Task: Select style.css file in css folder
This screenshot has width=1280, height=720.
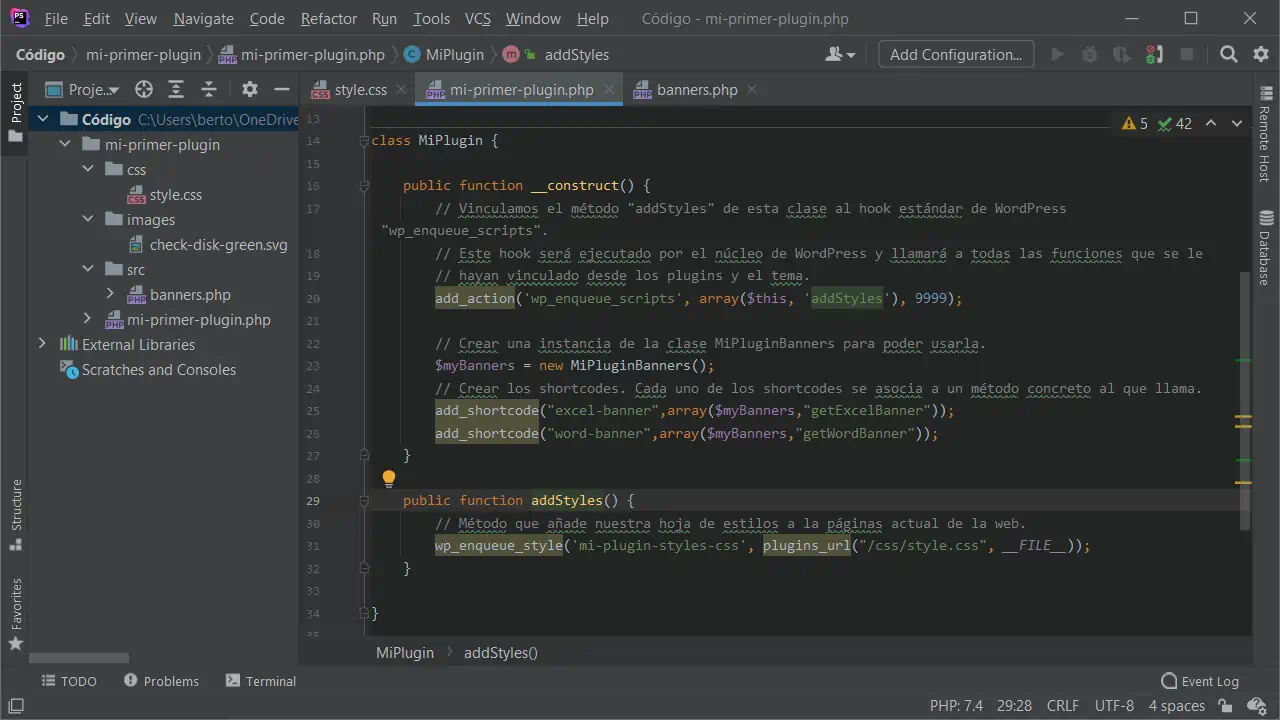Action: point(164,194)
